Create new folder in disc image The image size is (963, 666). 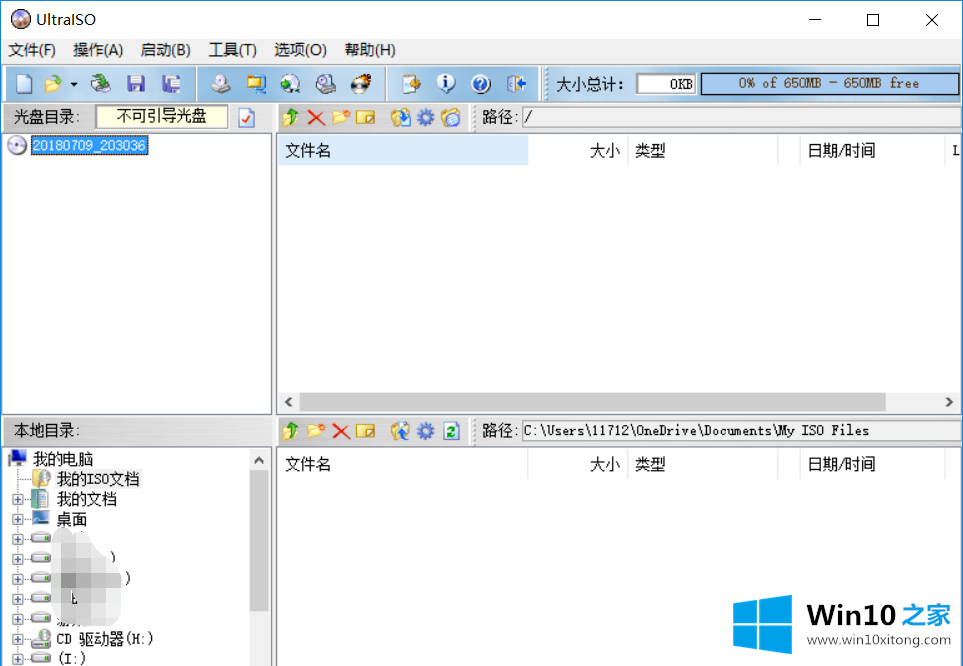pos(341,117)
